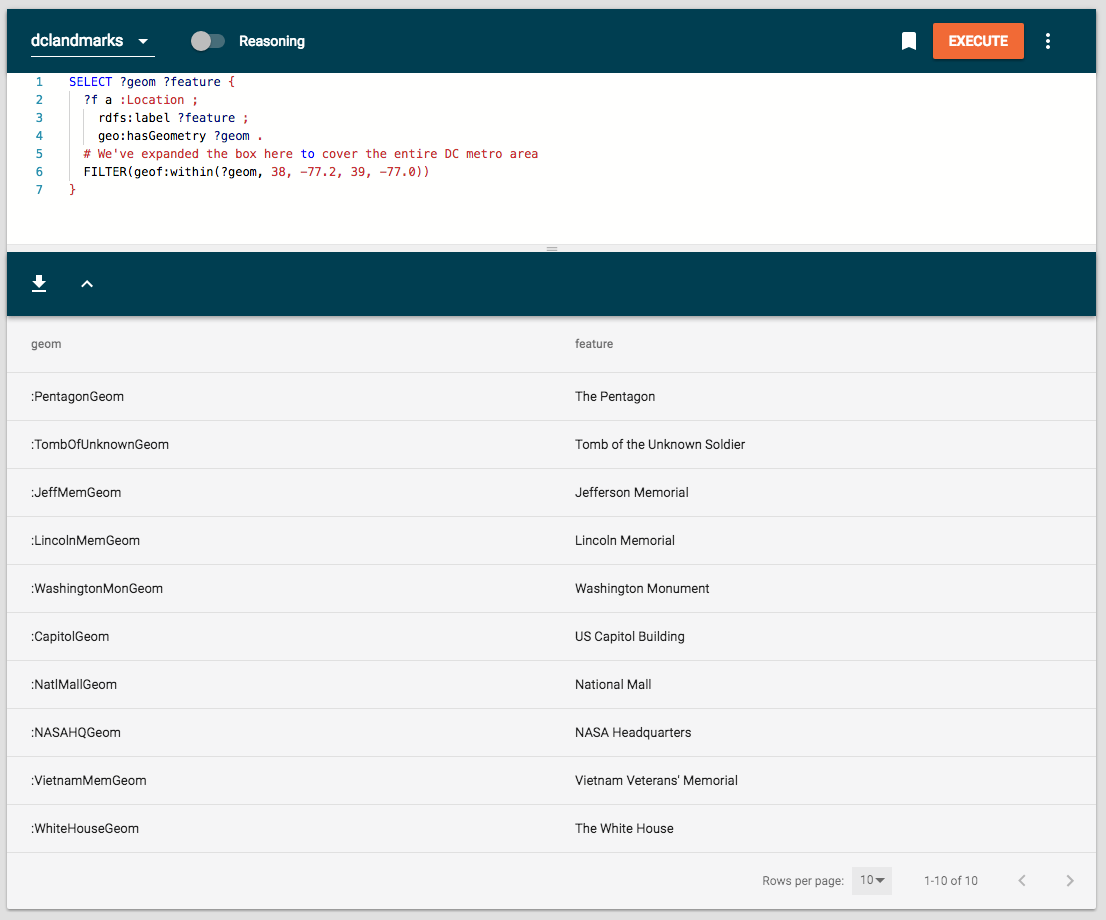Click 'rdfs:label ?feature' query line
The height and width of the screenshot is (920, 1106).
[x=173, y=118]
